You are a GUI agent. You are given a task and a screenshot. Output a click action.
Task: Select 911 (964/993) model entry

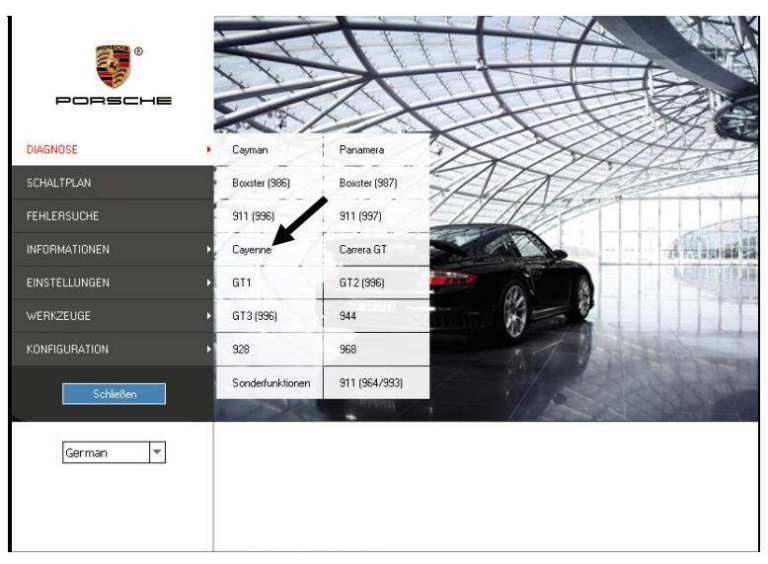[377, 383]
